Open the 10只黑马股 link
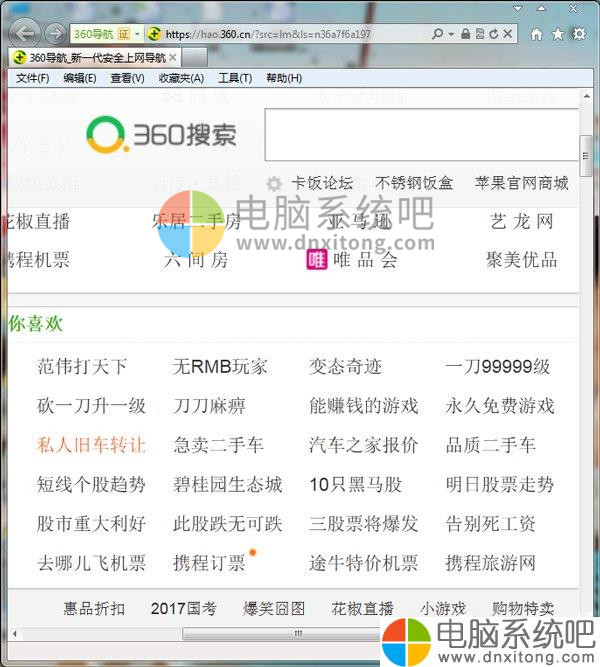This screenshot has width=600, height=667. pyautogui.click(x=356, y=485)
